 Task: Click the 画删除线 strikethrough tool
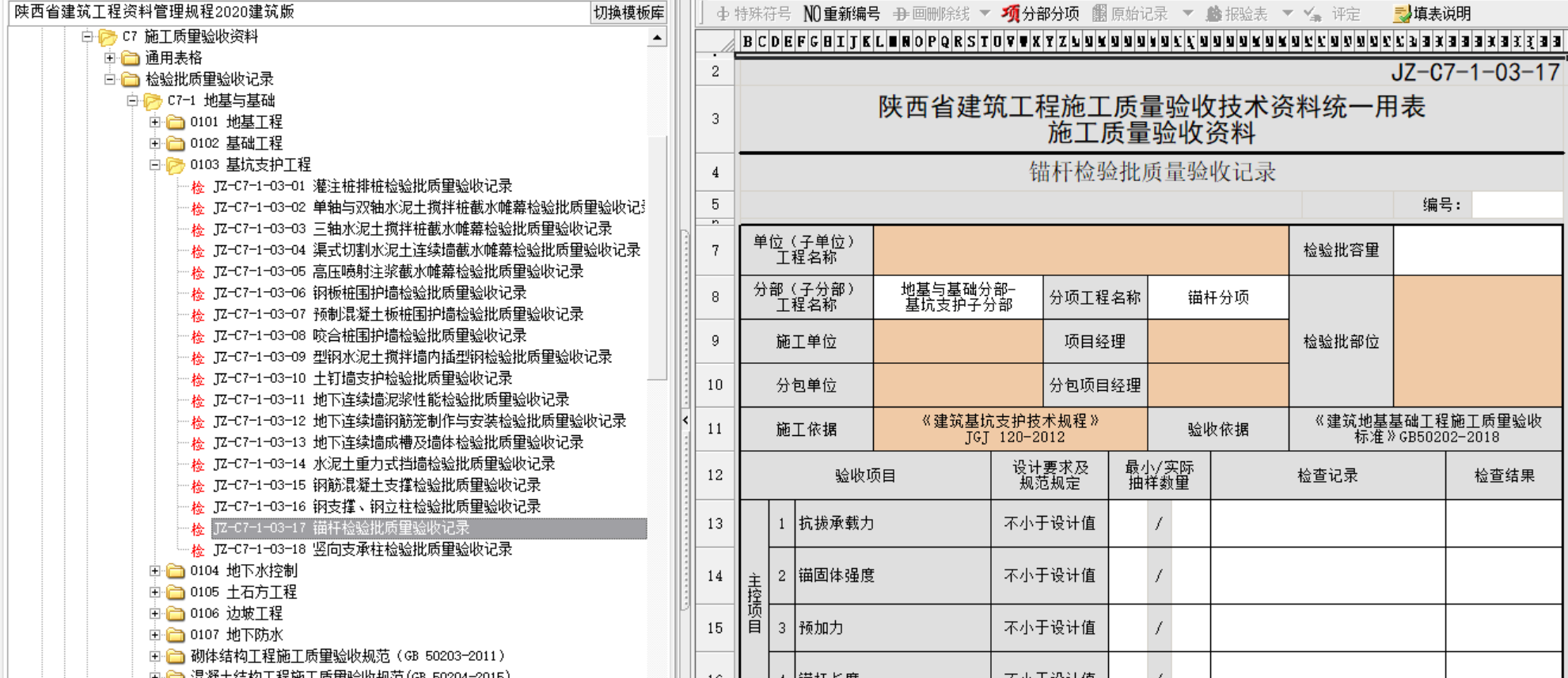coord(932,13)
